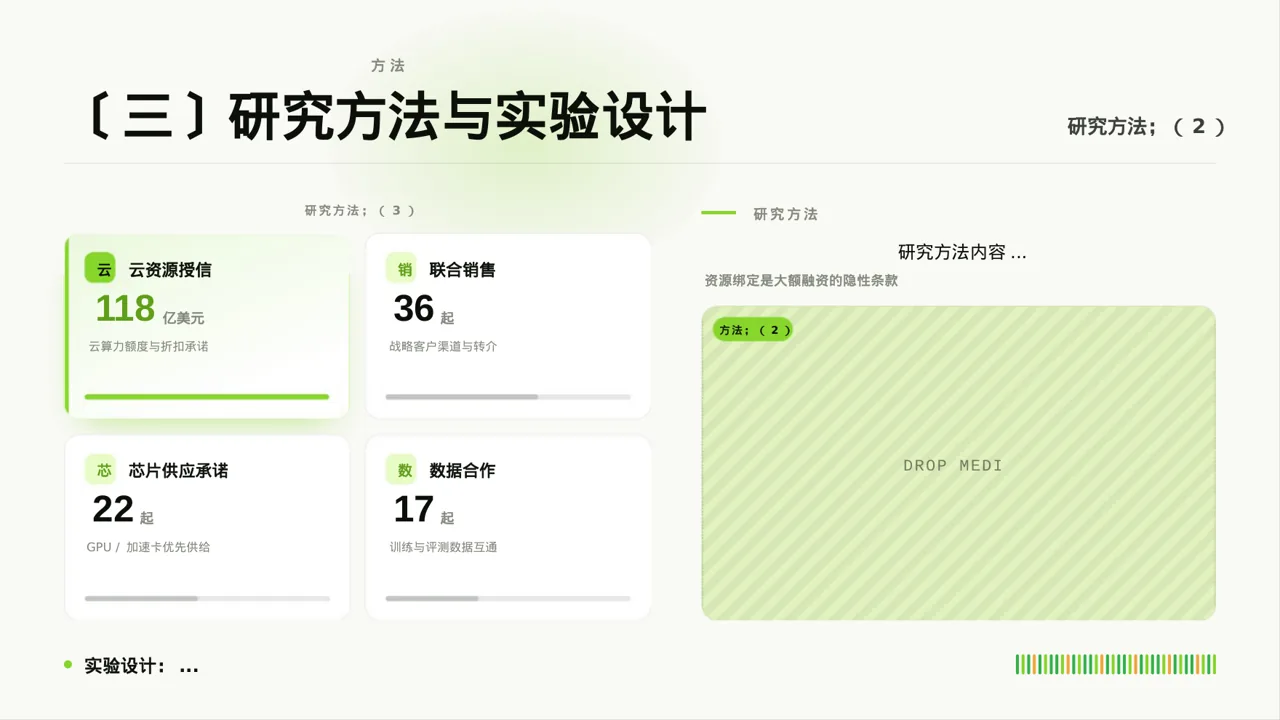Click the 36 起 value

click(424, 309)
